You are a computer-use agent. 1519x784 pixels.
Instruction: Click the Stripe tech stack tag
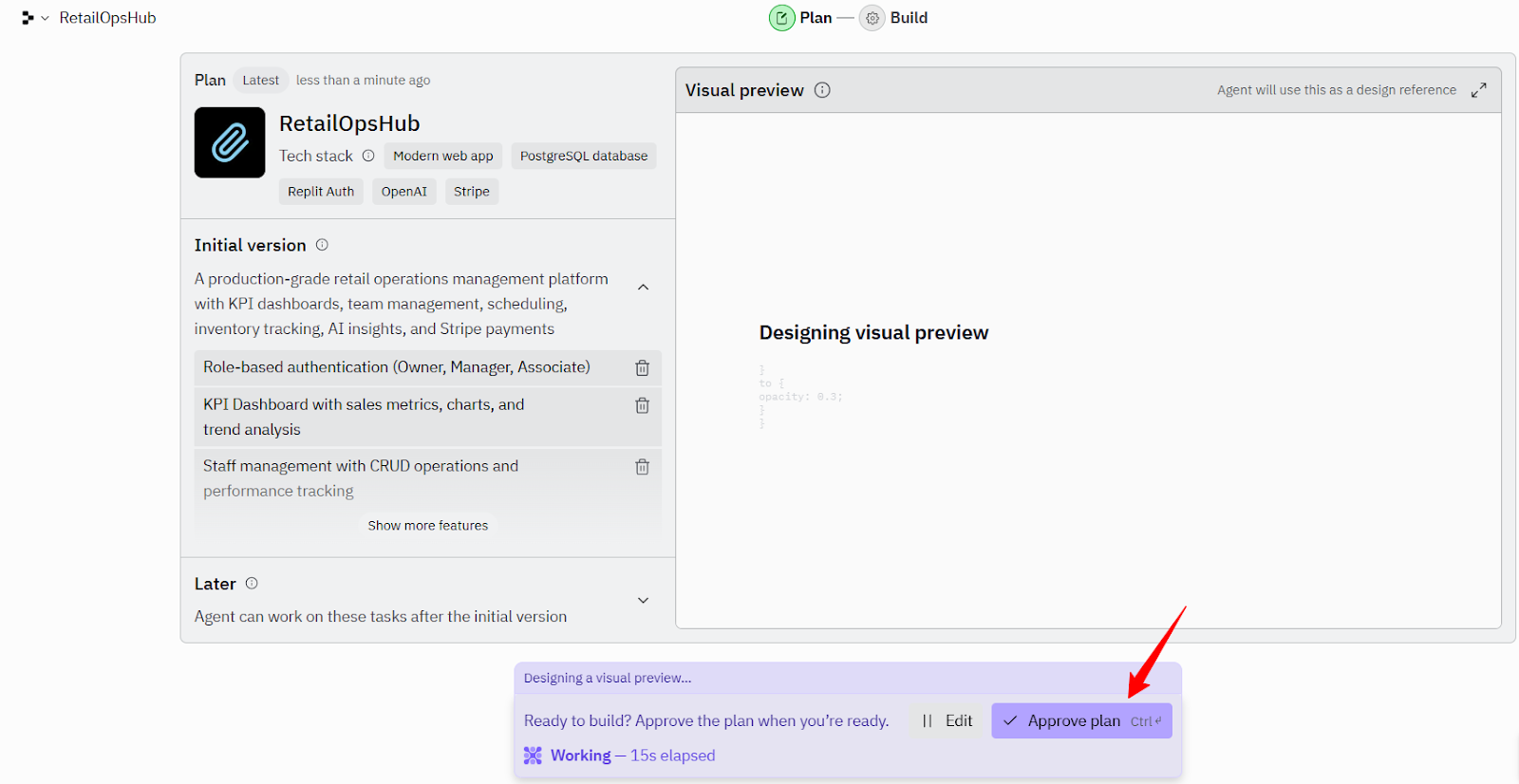coord(472,192)
